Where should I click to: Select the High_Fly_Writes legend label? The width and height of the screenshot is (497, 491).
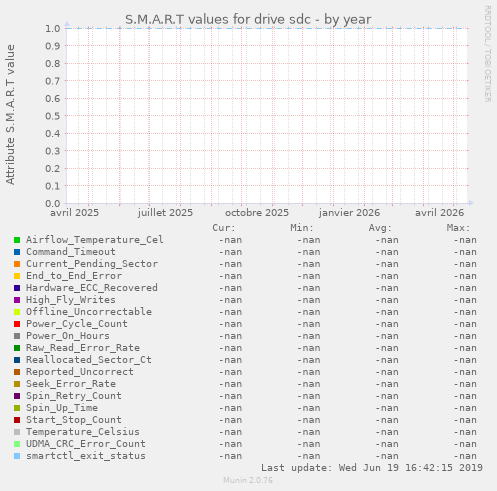pyautogui.click(x=71, y=300)
